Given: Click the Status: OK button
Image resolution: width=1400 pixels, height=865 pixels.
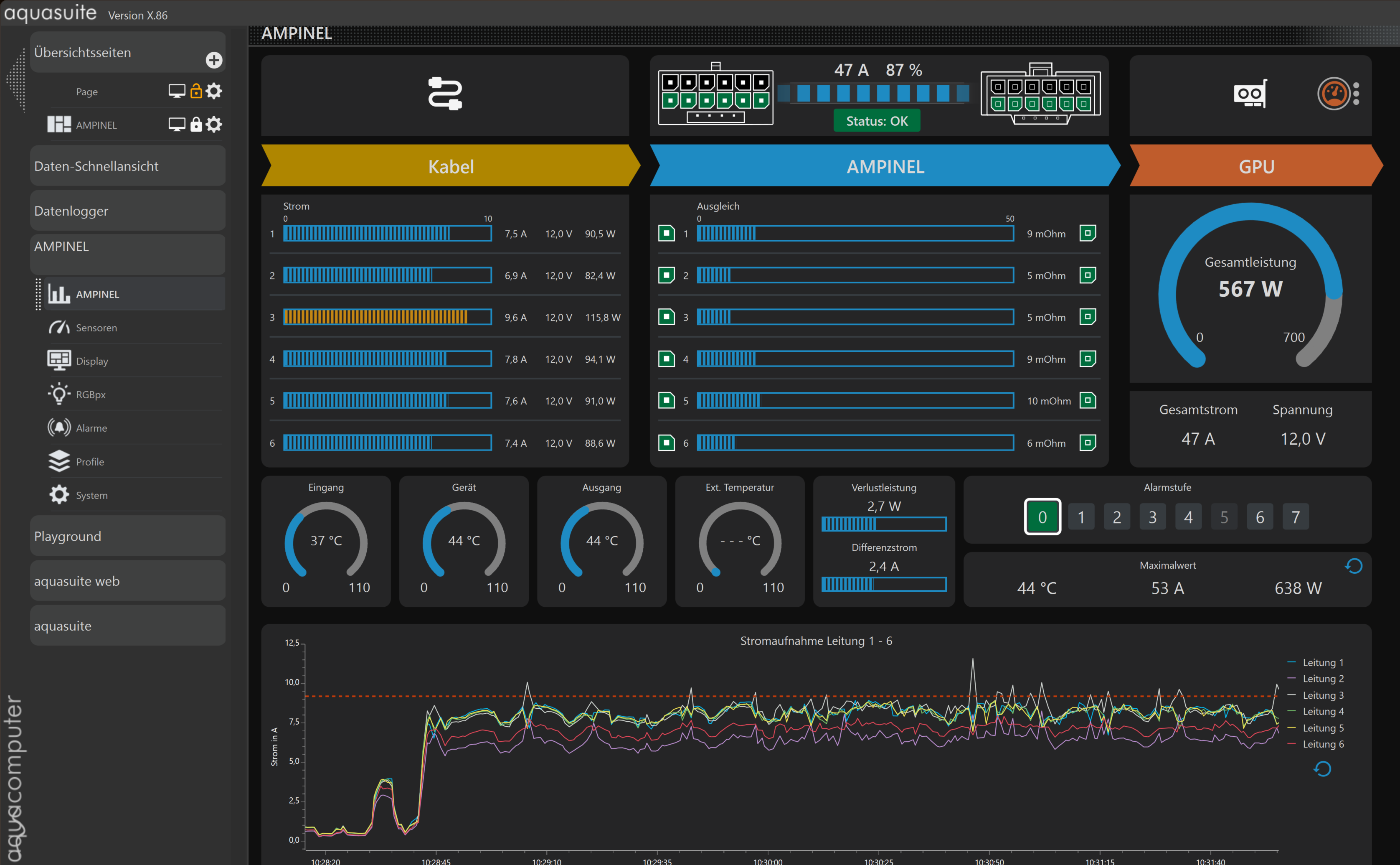Looking at the screenshot, I should pyautogui.click(x=876, y=121).
